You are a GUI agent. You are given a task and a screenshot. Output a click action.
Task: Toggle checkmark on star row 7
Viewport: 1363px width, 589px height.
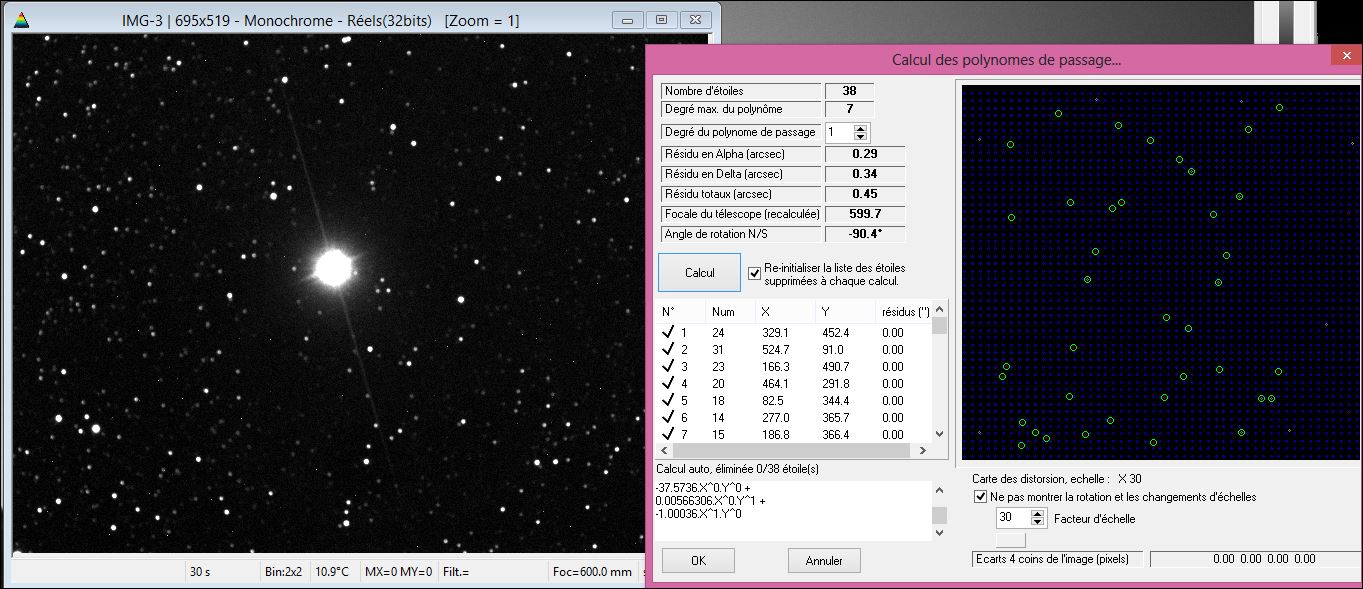click(668, 435)
